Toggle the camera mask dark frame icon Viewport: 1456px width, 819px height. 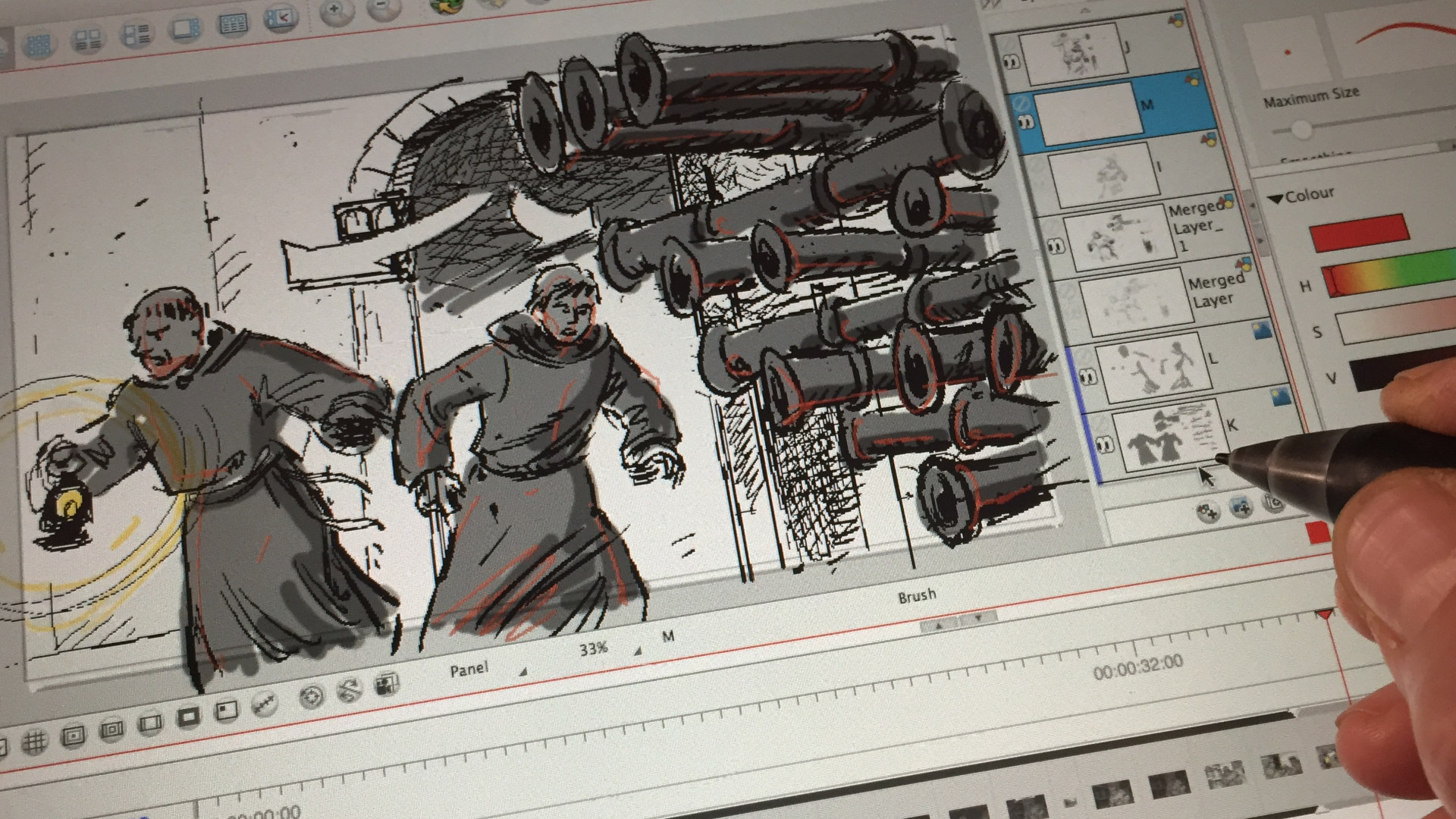tap(188, 717)
